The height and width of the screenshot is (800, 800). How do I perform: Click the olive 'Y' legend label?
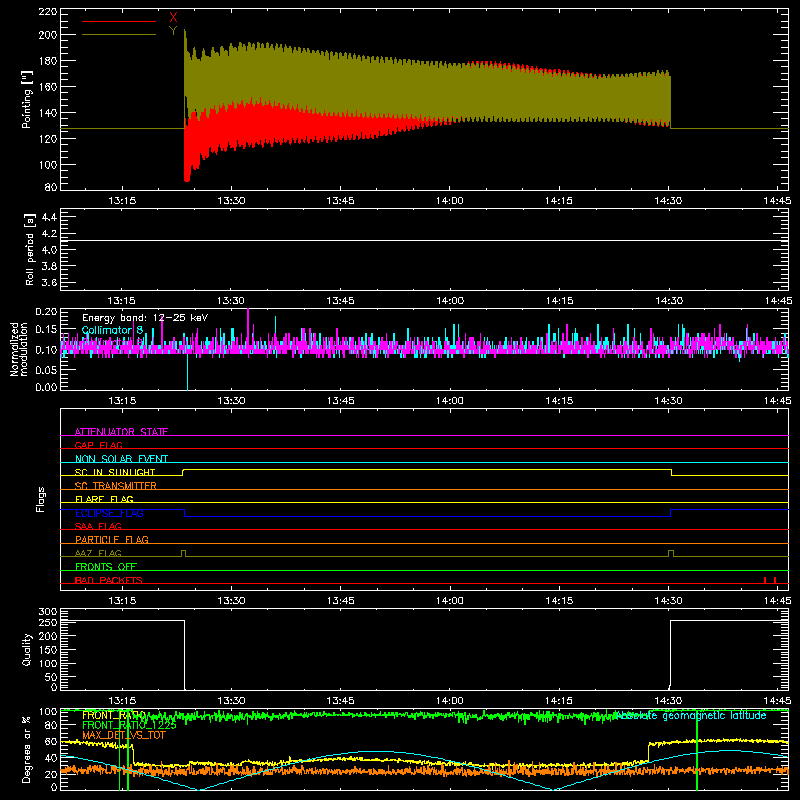[173, 31]
